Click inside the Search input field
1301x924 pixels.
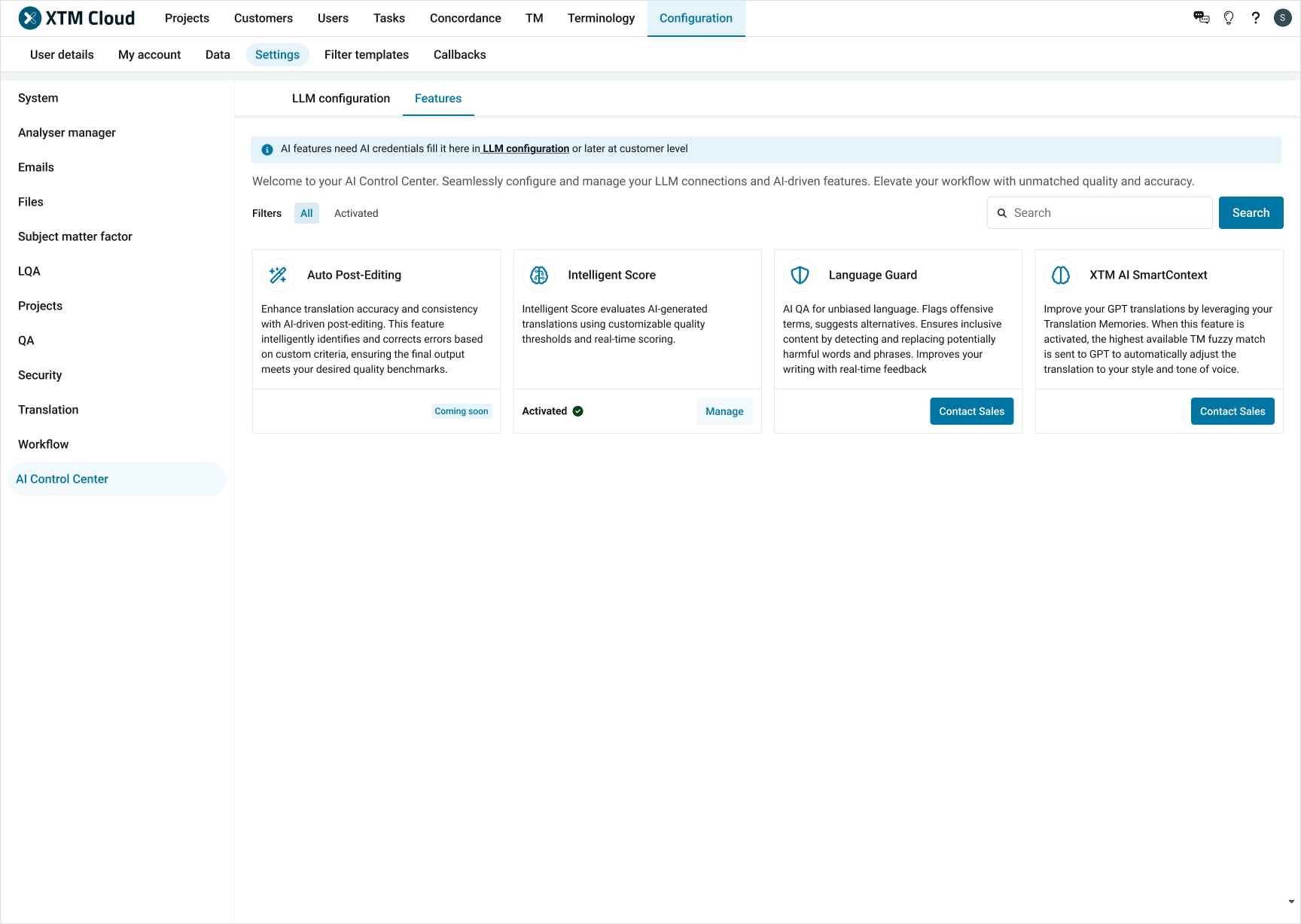click(1099, 212)
